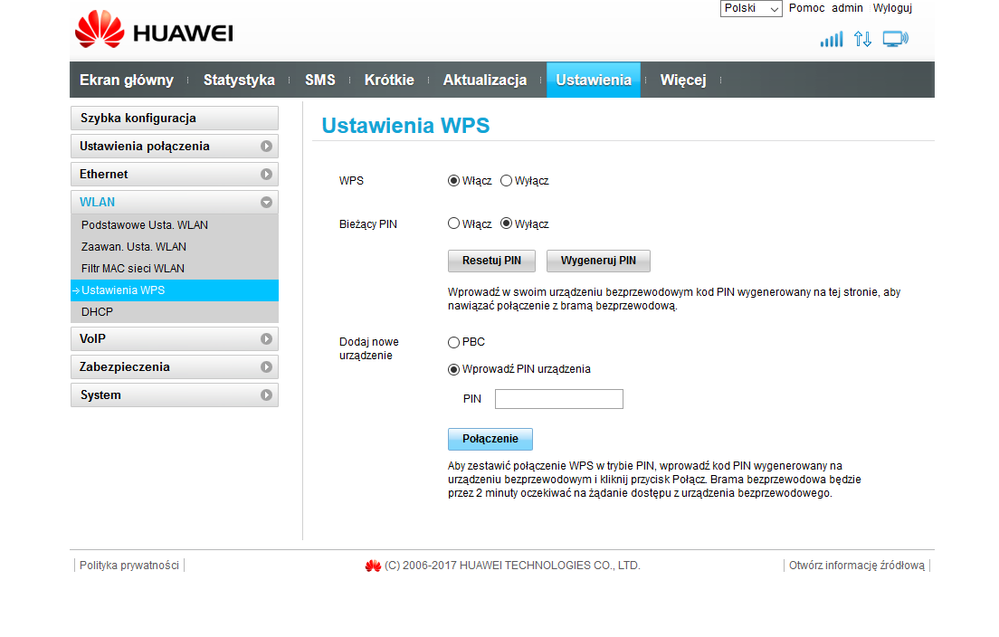The image size is (999, 637).
Task: Collapse the WLAN section arrow
Action: pyautogui.click(x=266, y=203)
